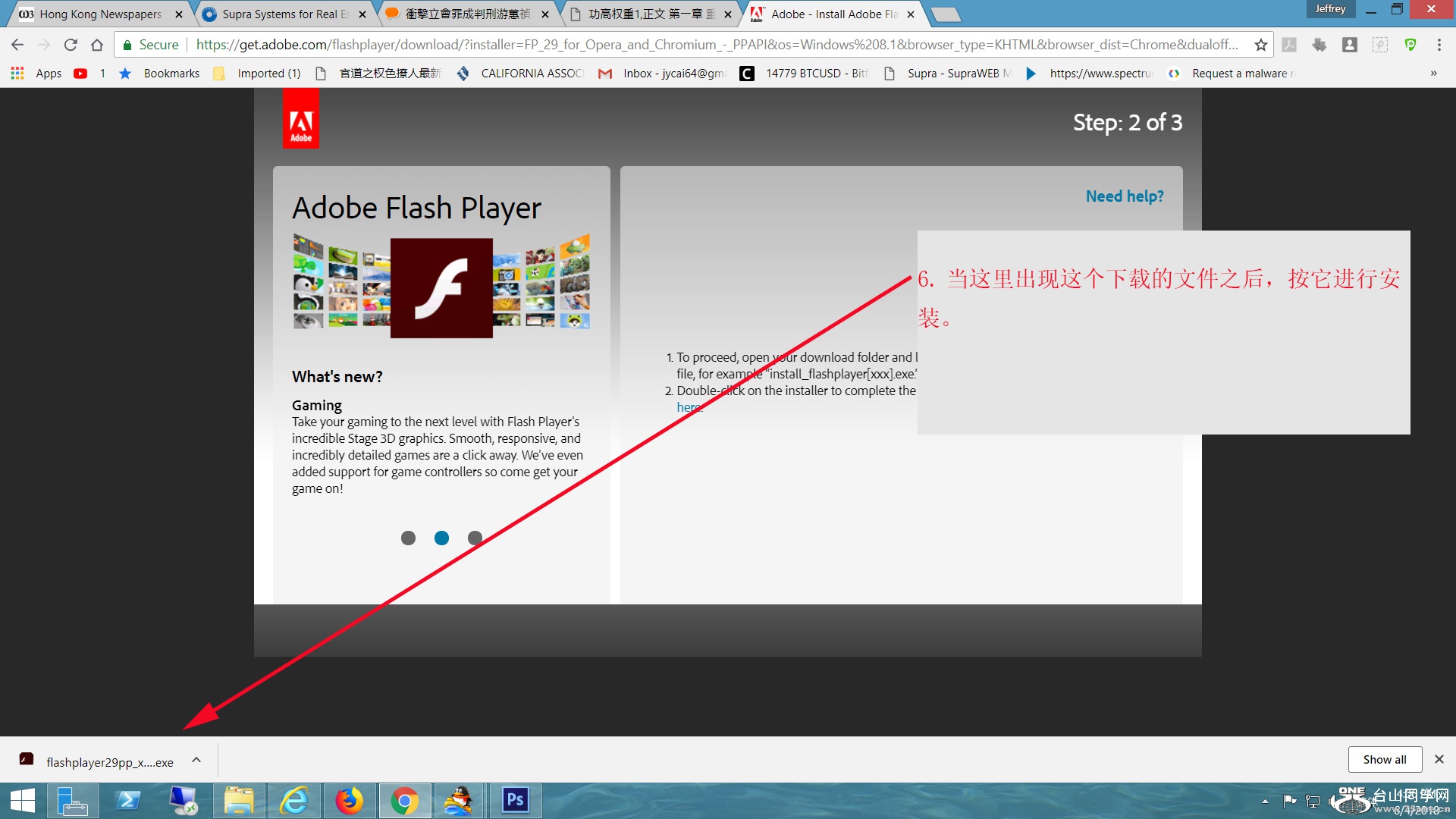Open the Need help? link
1456x819 pixels.
click(x=1125, y=196)
